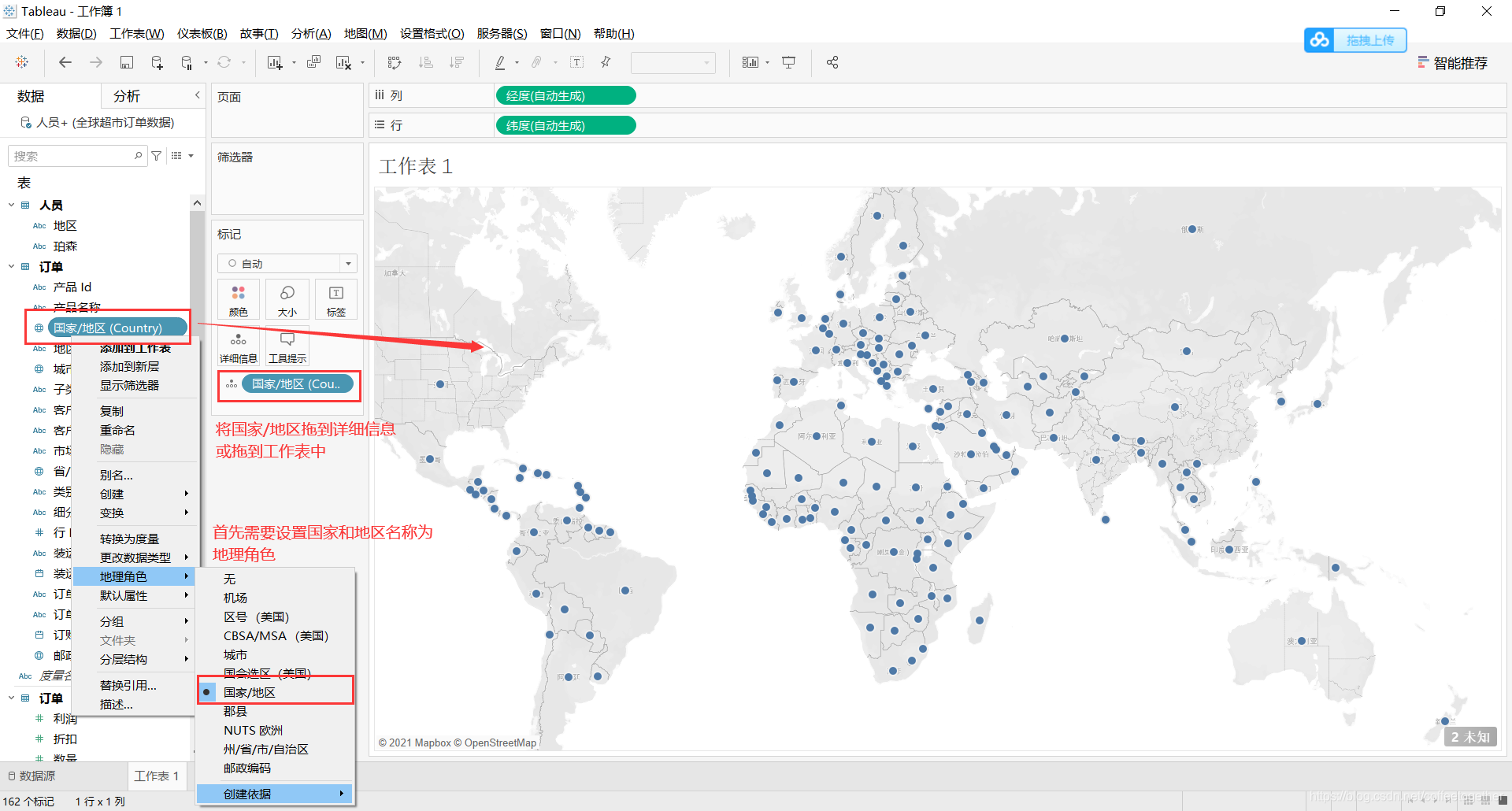Click the data pane vertical scrollbar up arrow
The width and height of the screenshot is (1512, 811).
pos(197,203)
